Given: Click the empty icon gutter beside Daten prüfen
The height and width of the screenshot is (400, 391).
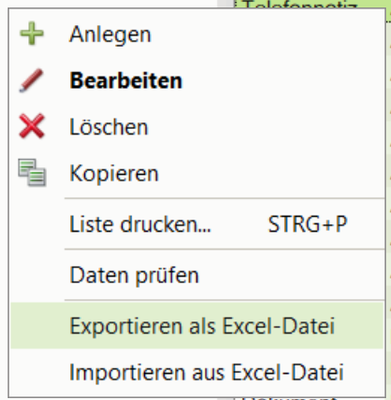Looking at the screenshot, I should coord(37,275).
